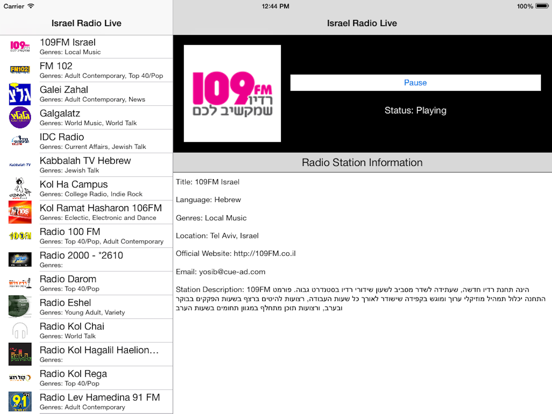The width and height of the screenshot is (552, 414).
Task: Select Radio Eshel station name
Action: (65, 303)
